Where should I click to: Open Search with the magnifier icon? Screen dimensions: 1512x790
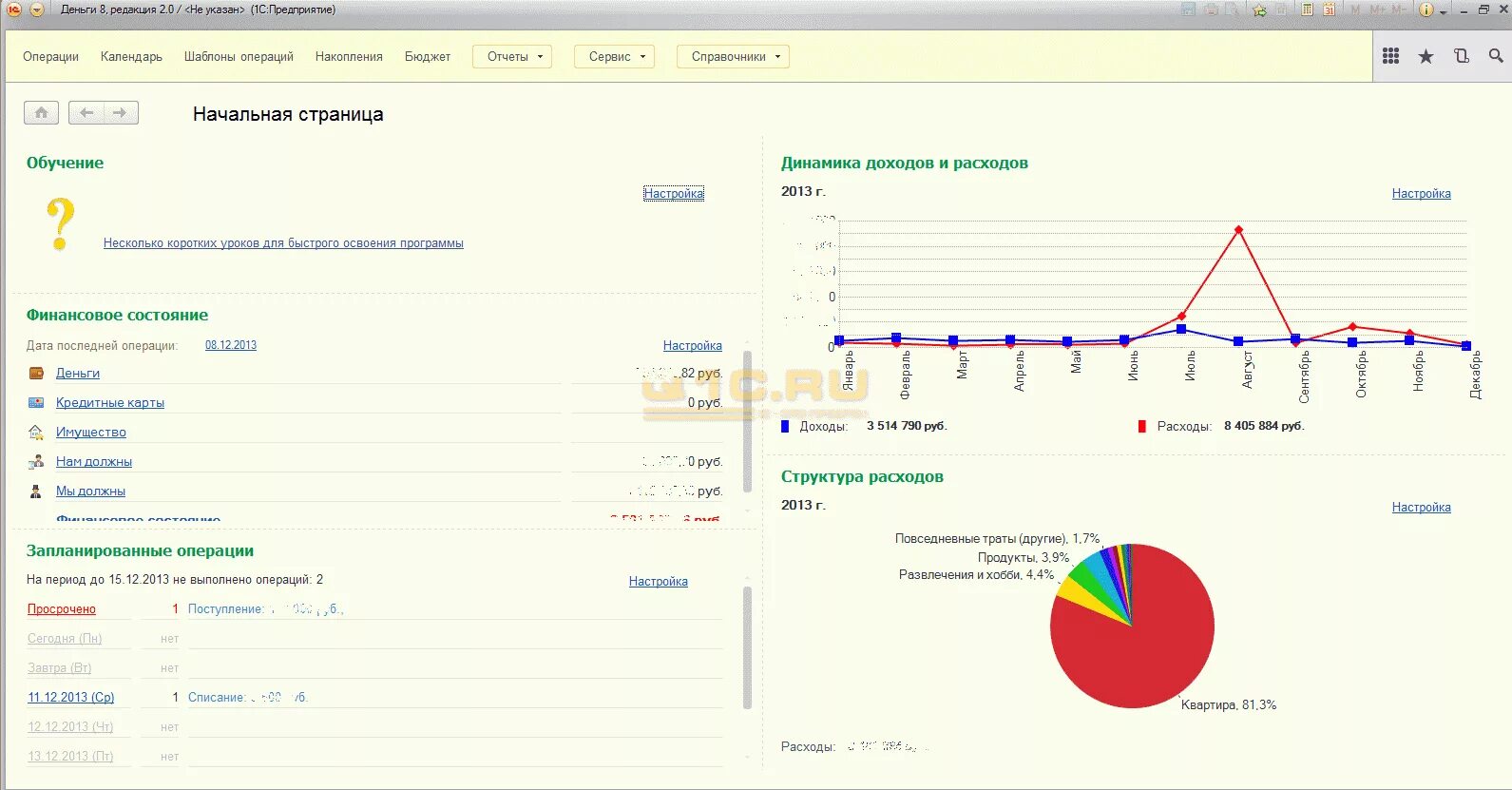click(1496, 56)
